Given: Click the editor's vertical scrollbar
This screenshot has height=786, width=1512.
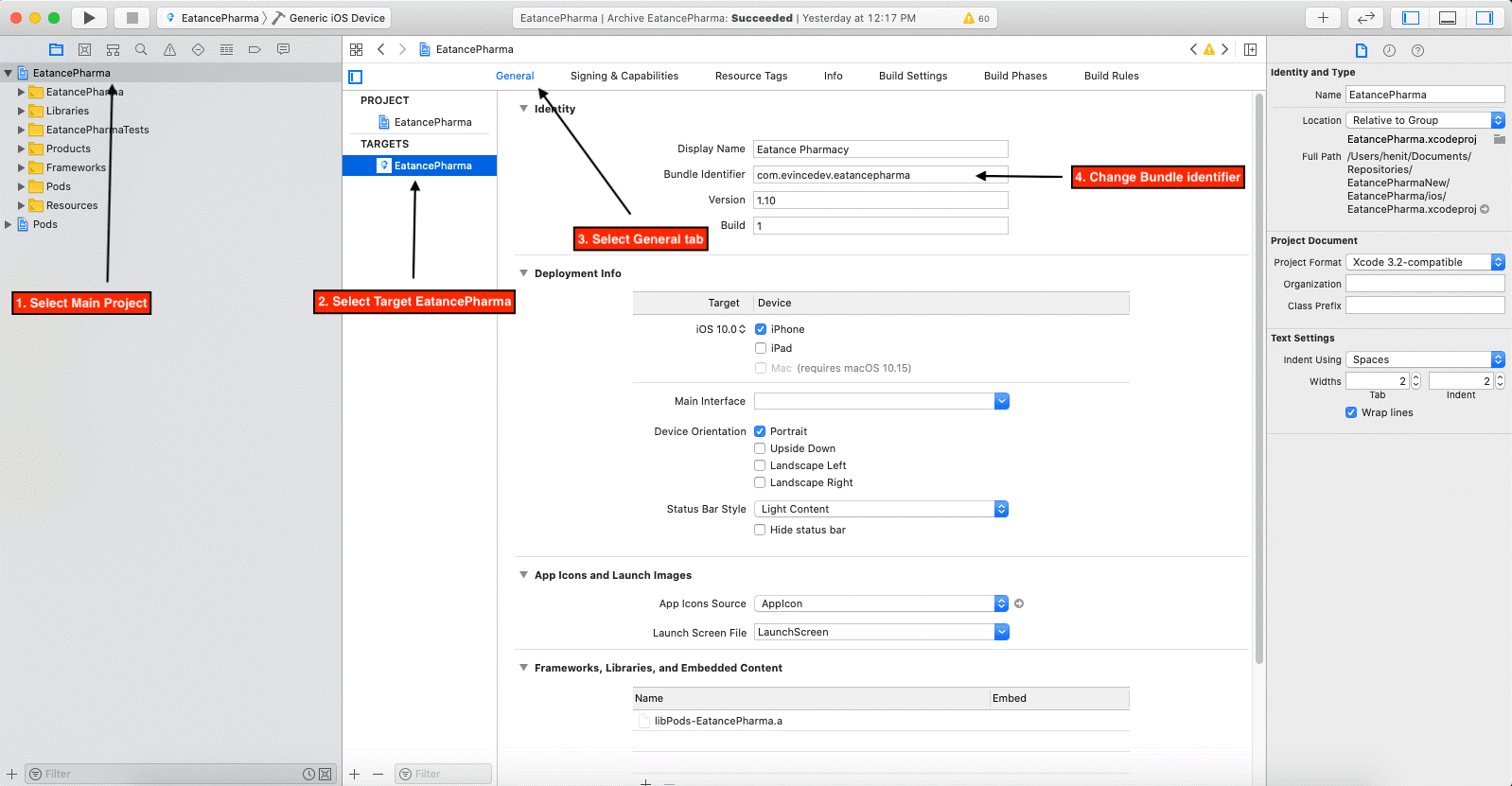Looking at the screenshot, I should click(1258, 378).
